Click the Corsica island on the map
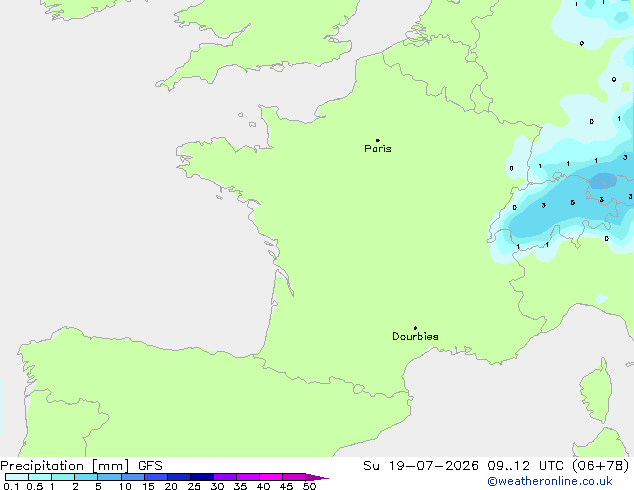Screen dimensions: 634x490 tap(596, 392)
